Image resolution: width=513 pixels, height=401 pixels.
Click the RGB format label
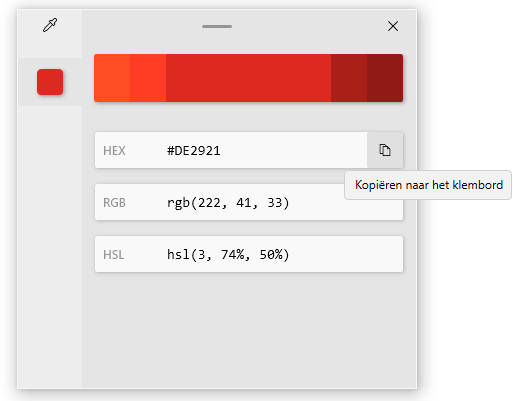pos(114,203)
